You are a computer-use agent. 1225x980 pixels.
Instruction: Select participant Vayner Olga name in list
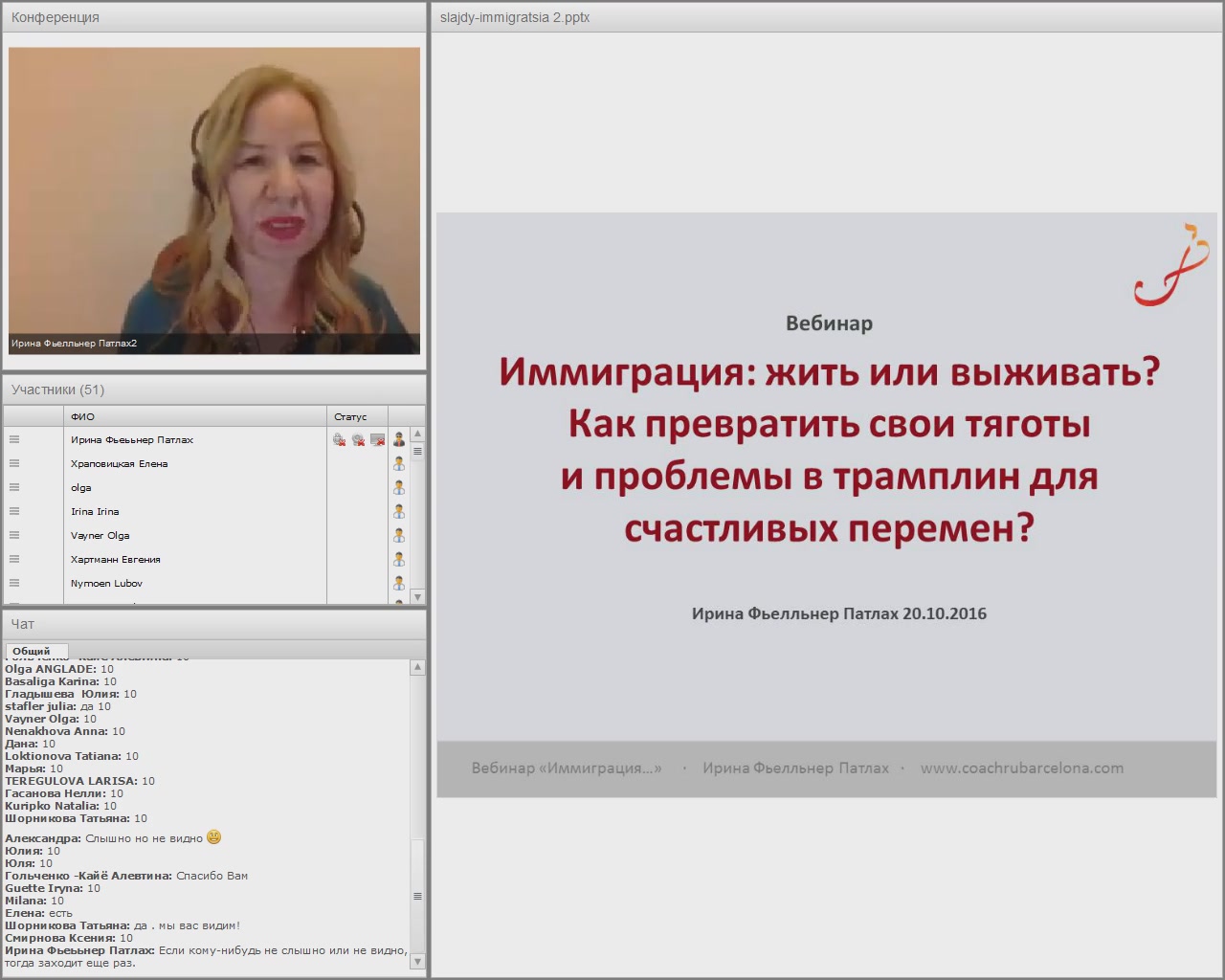pyautogui.click(x=100, y=536)
